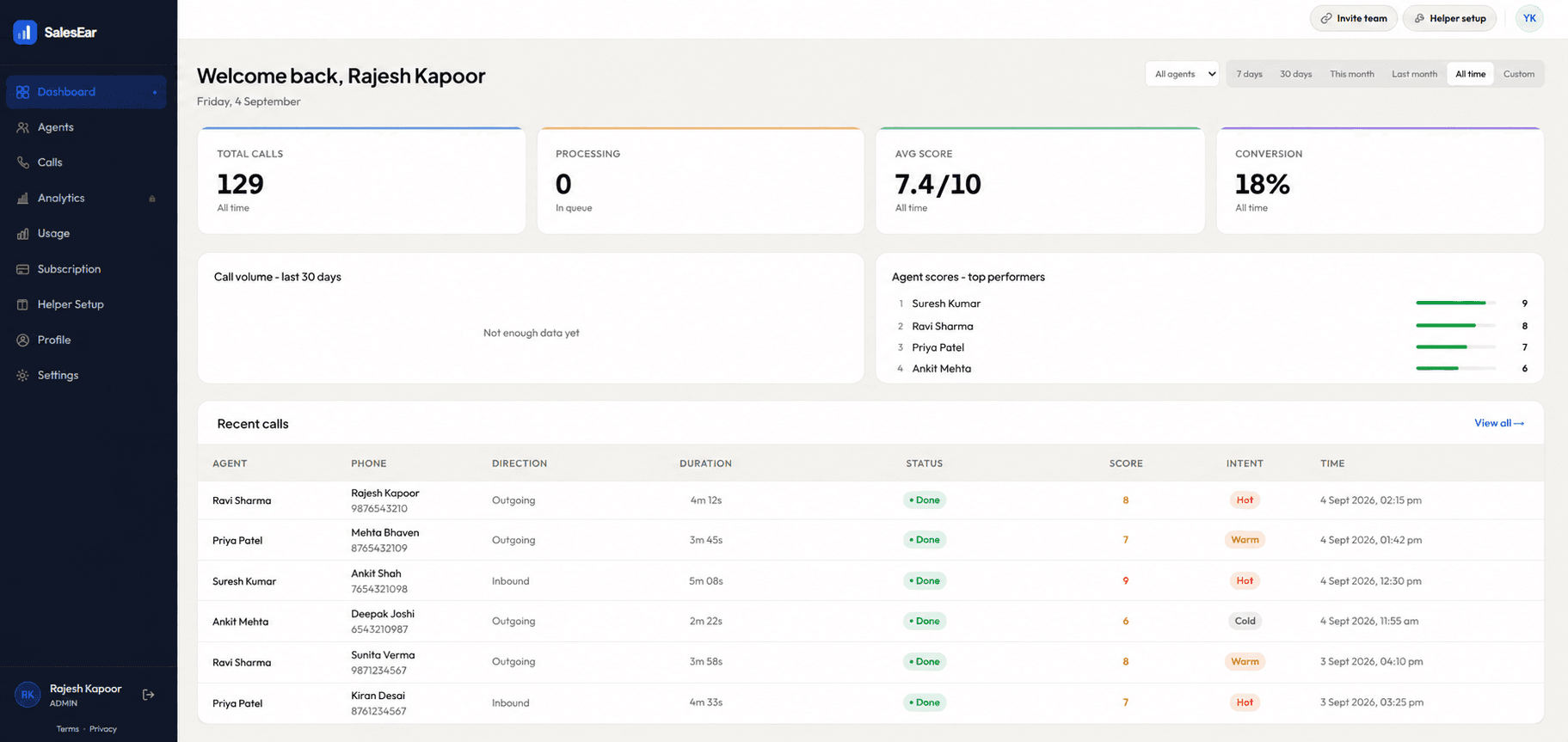The width and height of the screenshot is (1568, 742).
Task: Click Suresh Kumar's score progress bar
Action: pos(1455,303)
